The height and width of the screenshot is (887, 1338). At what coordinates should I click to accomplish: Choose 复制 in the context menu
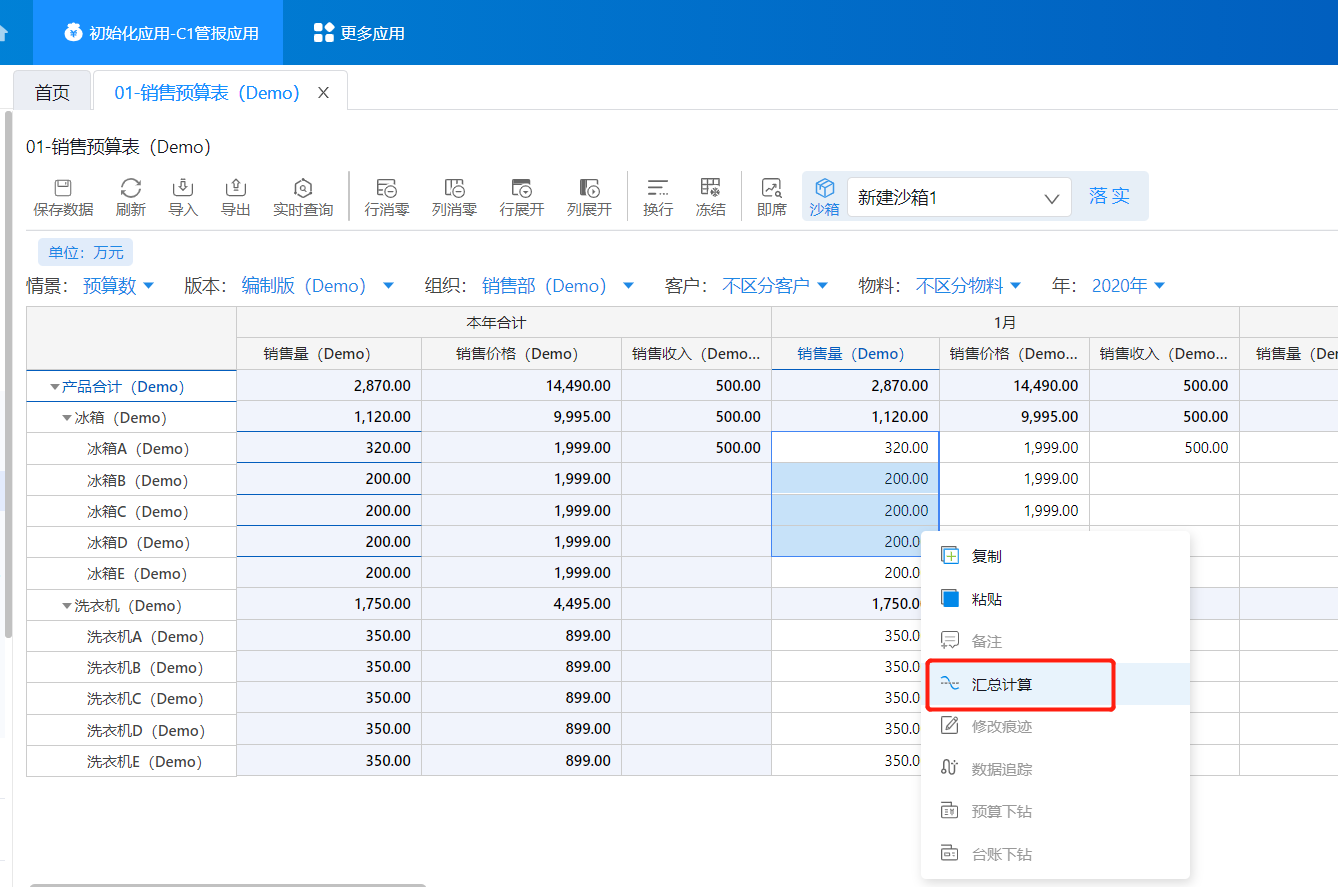pyautogui.click(x=986, y=556)
